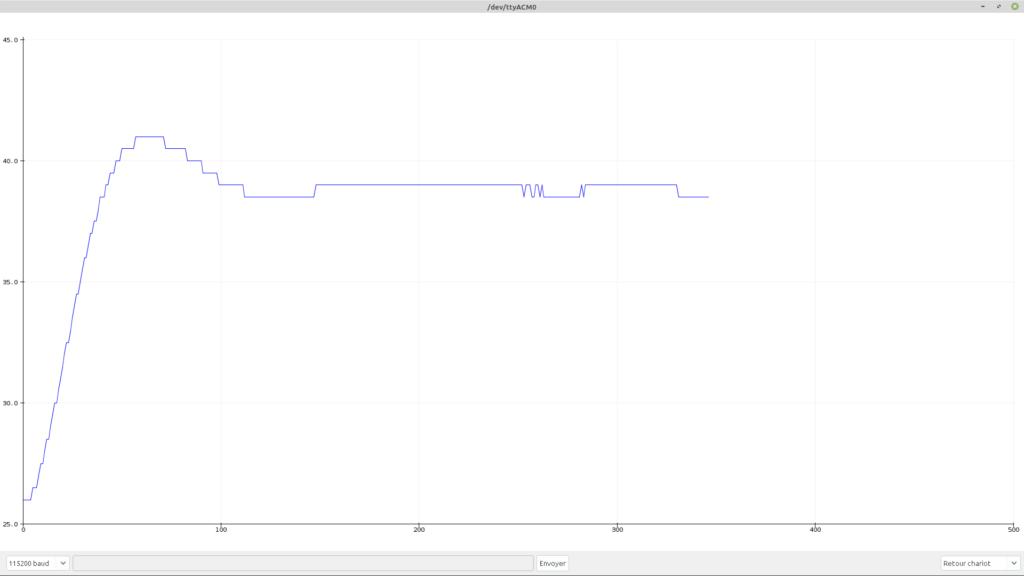Image resolution: width=1024 pixels, height=576 pixels.
Task: Click the 30.0 Y-axis label
Action: coord(10,403)
